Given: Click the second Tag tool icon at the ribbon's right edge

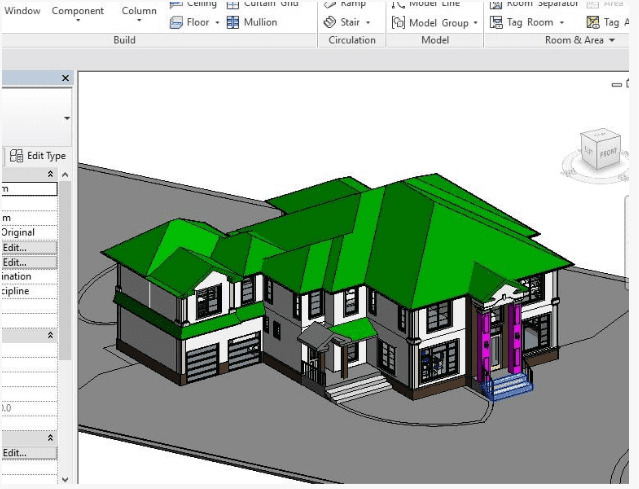Looking at the screenshot, I should point(594,22).
